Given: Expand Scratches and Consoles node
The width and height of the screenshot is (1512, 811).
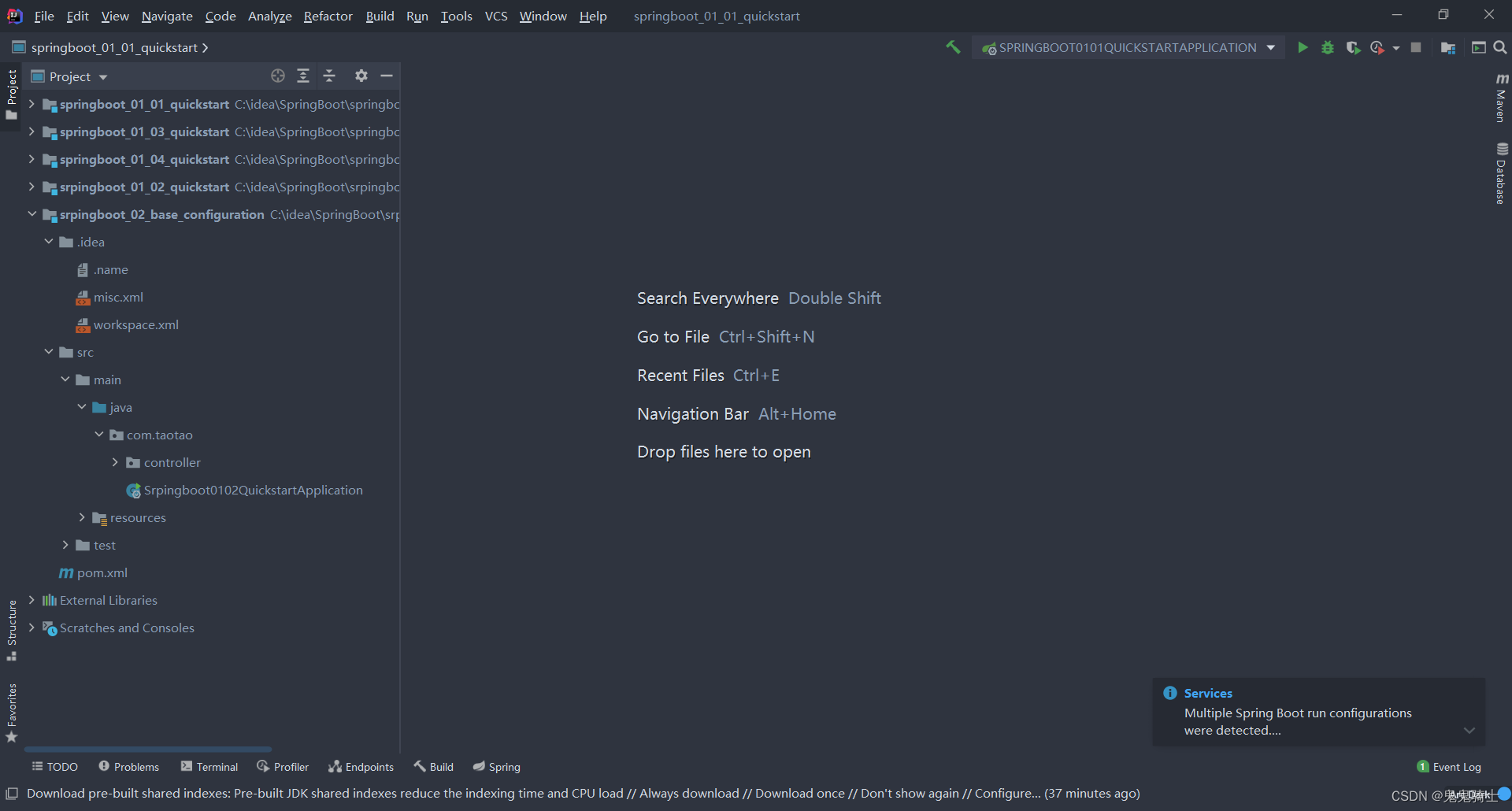Looking at the screenshot, I should pos(31,628).
